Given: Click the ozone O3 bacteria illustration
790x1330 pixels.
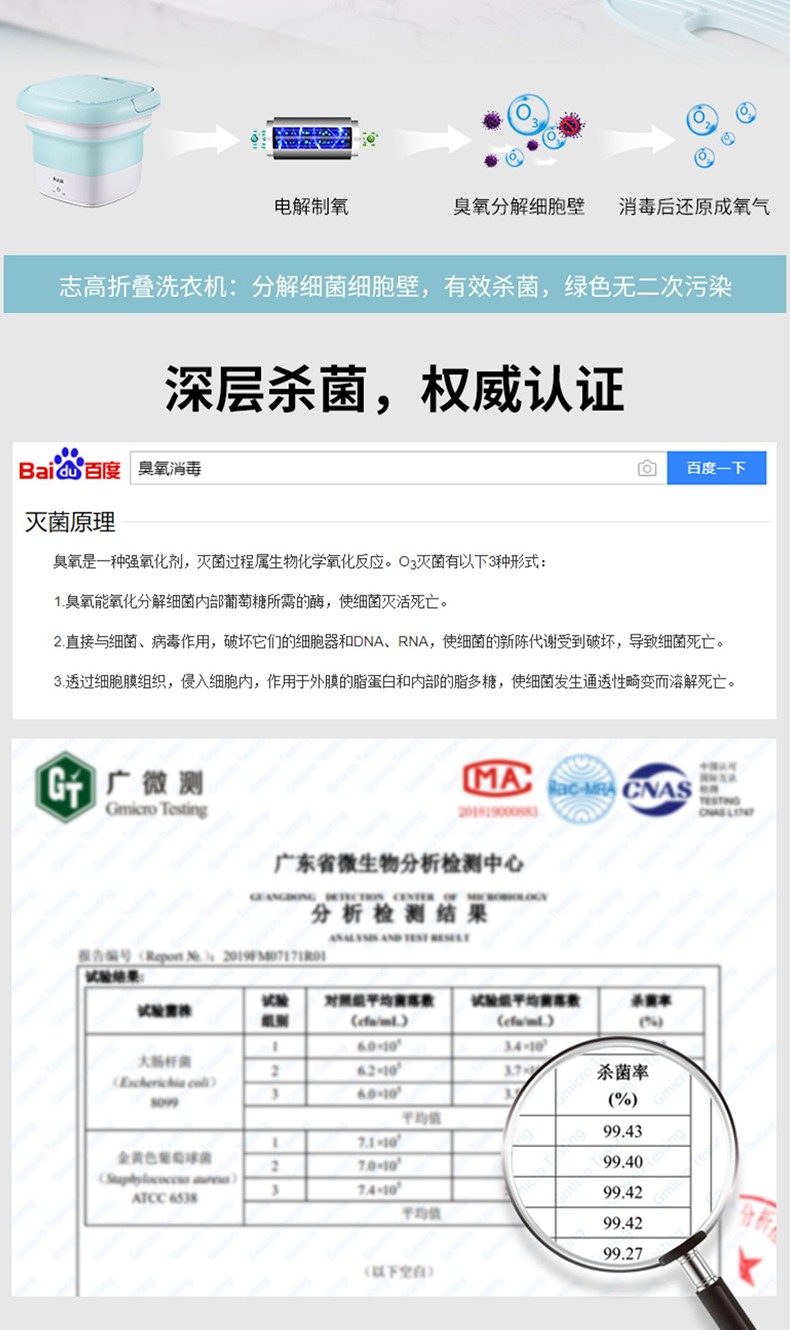Looking at the screenshot, I should click(x=532, y=130).
